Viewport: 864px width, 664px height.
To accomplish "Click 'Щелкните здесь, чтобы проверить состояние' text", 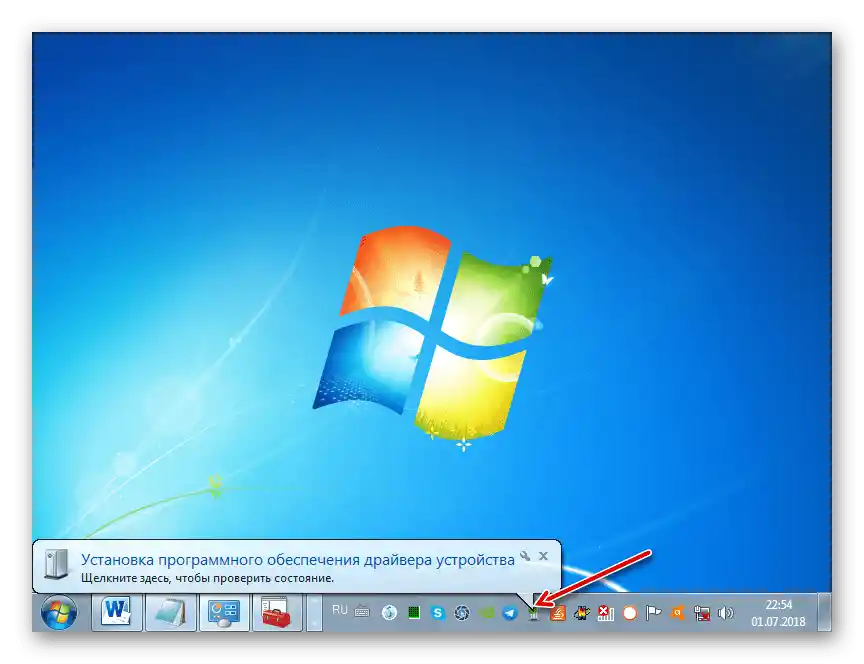I will [207, 579].
